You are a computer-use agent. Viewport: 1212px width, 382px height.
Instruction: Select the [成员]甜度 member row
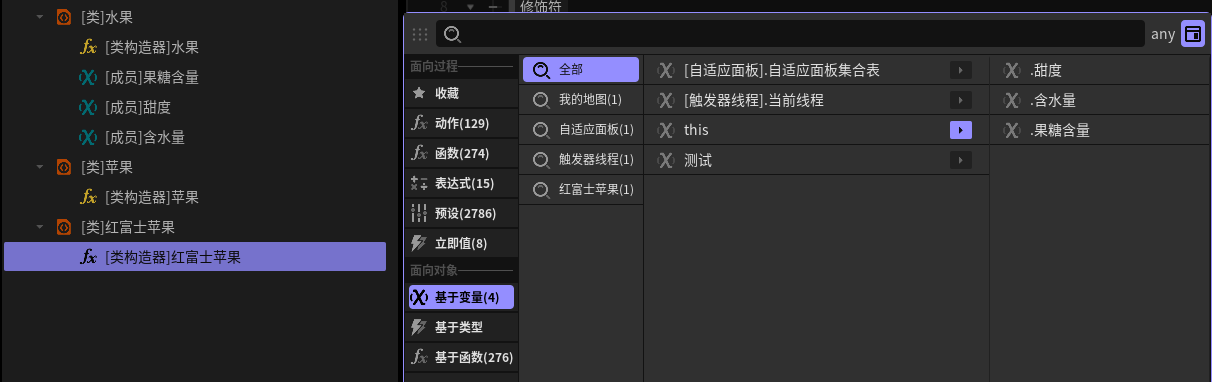(x=194, y=107)
